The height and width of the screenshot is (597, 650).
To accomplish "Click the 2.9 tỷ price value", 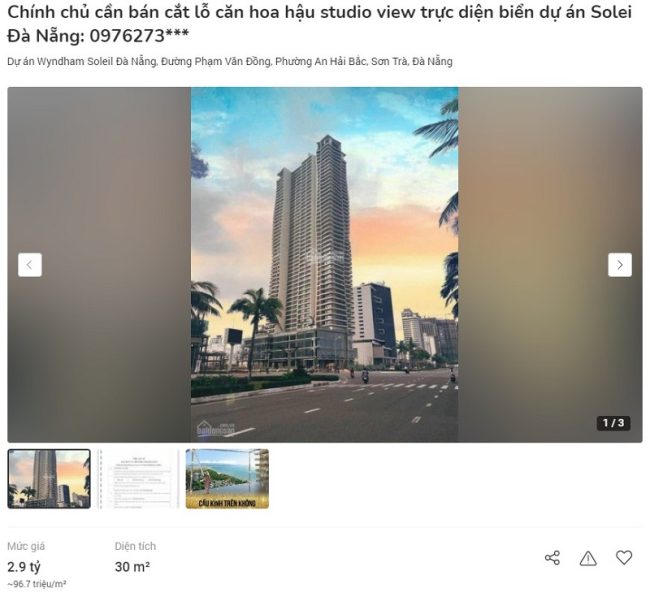I will pos(24,567).
